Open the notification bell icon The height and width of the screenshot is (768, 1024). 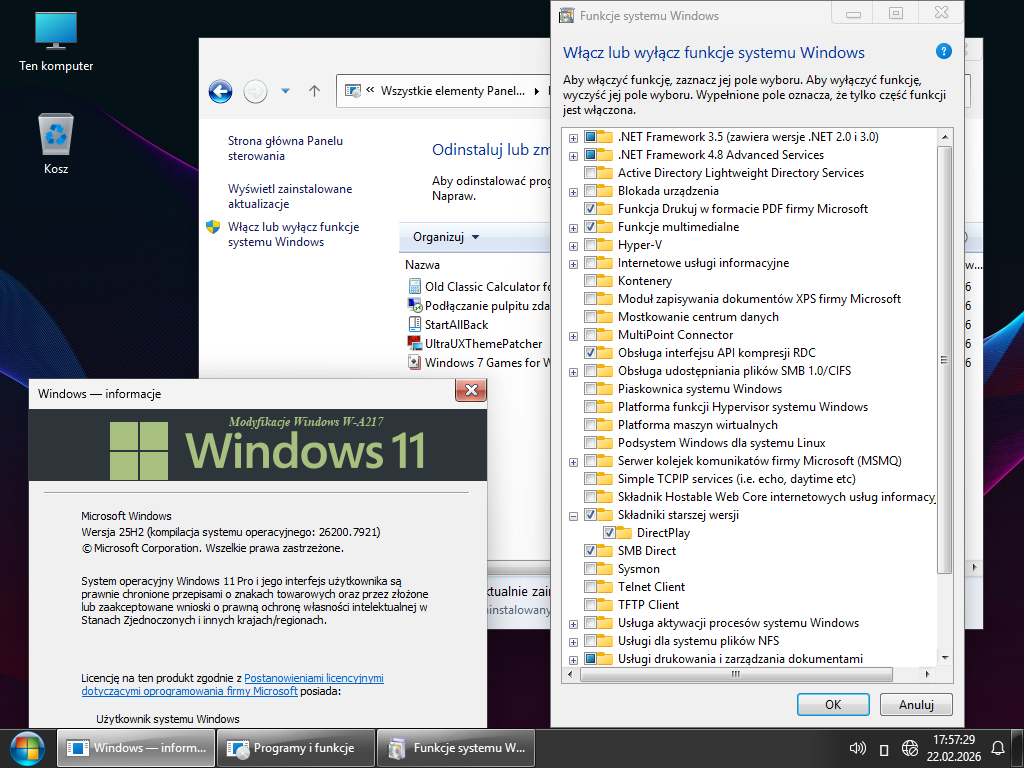pos(997,748)
